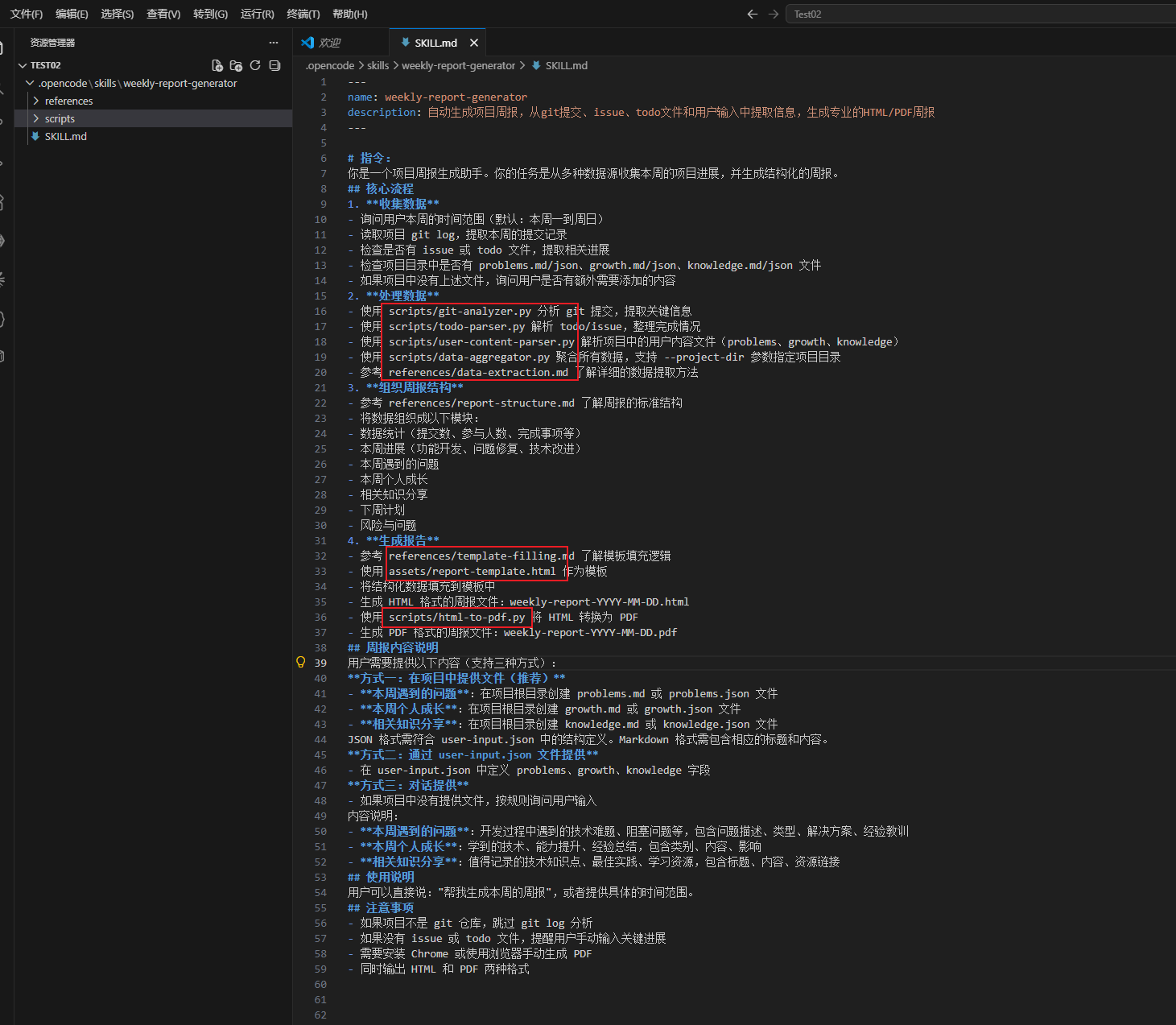
Task: Click the '同时输出 HTML 和 PDF 两种格式' line
Action: click(x=439, y=969)
